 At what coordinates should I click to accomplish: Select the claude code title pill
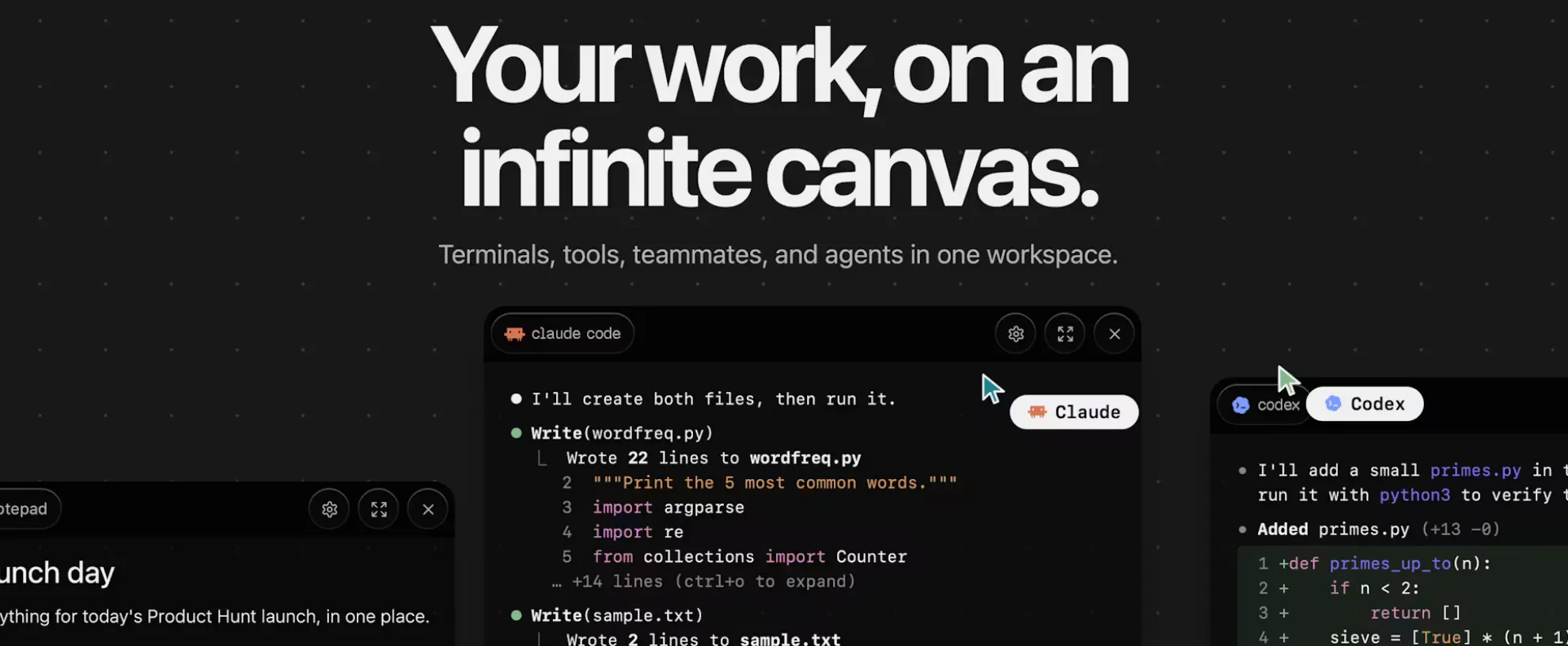coord(562,333)
